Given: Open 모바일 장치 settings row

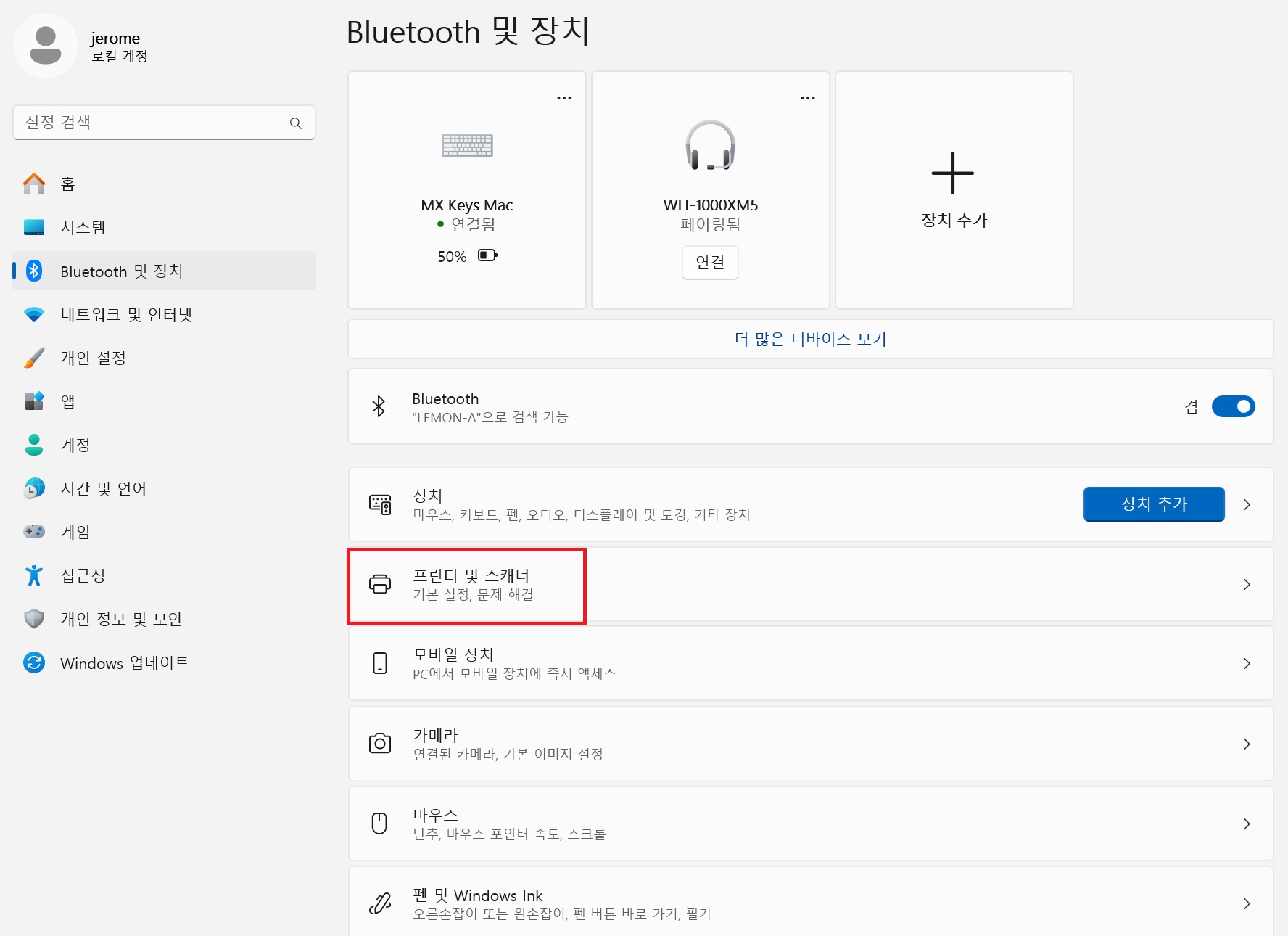Looking at the screenshot, I should click(811, 663).
